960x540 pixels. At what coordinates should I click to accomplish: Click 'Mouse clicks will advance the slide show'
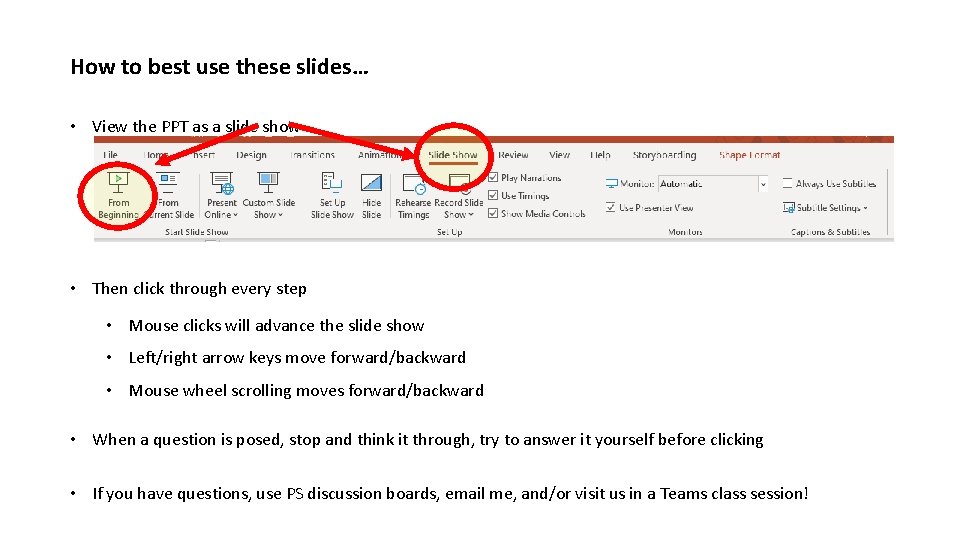coord(276,325)
